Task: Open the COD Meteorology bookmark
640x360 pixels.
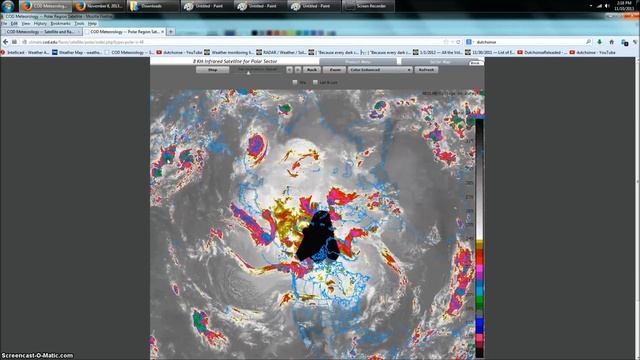Action: 129,52
